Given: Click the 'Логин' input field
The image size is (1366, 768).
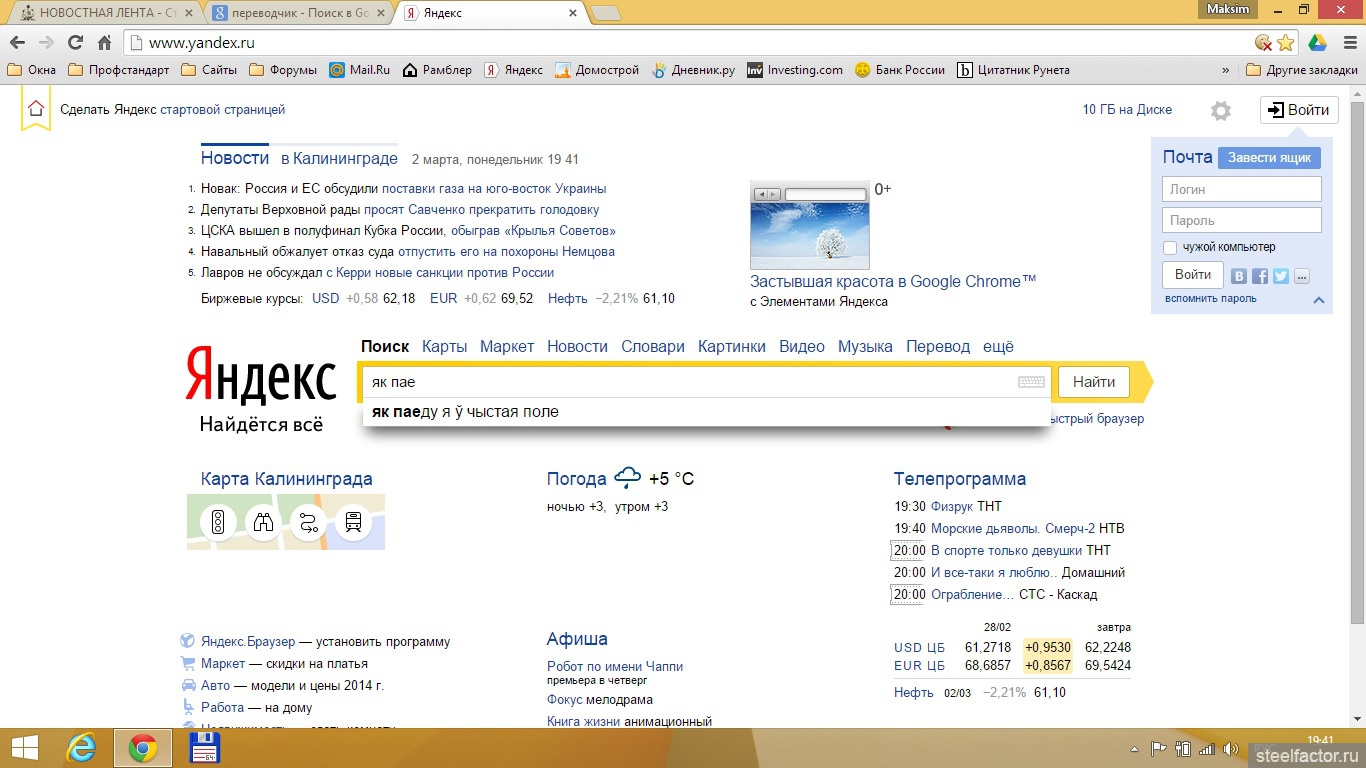Looking at the screenshot, I should 1241,189.
